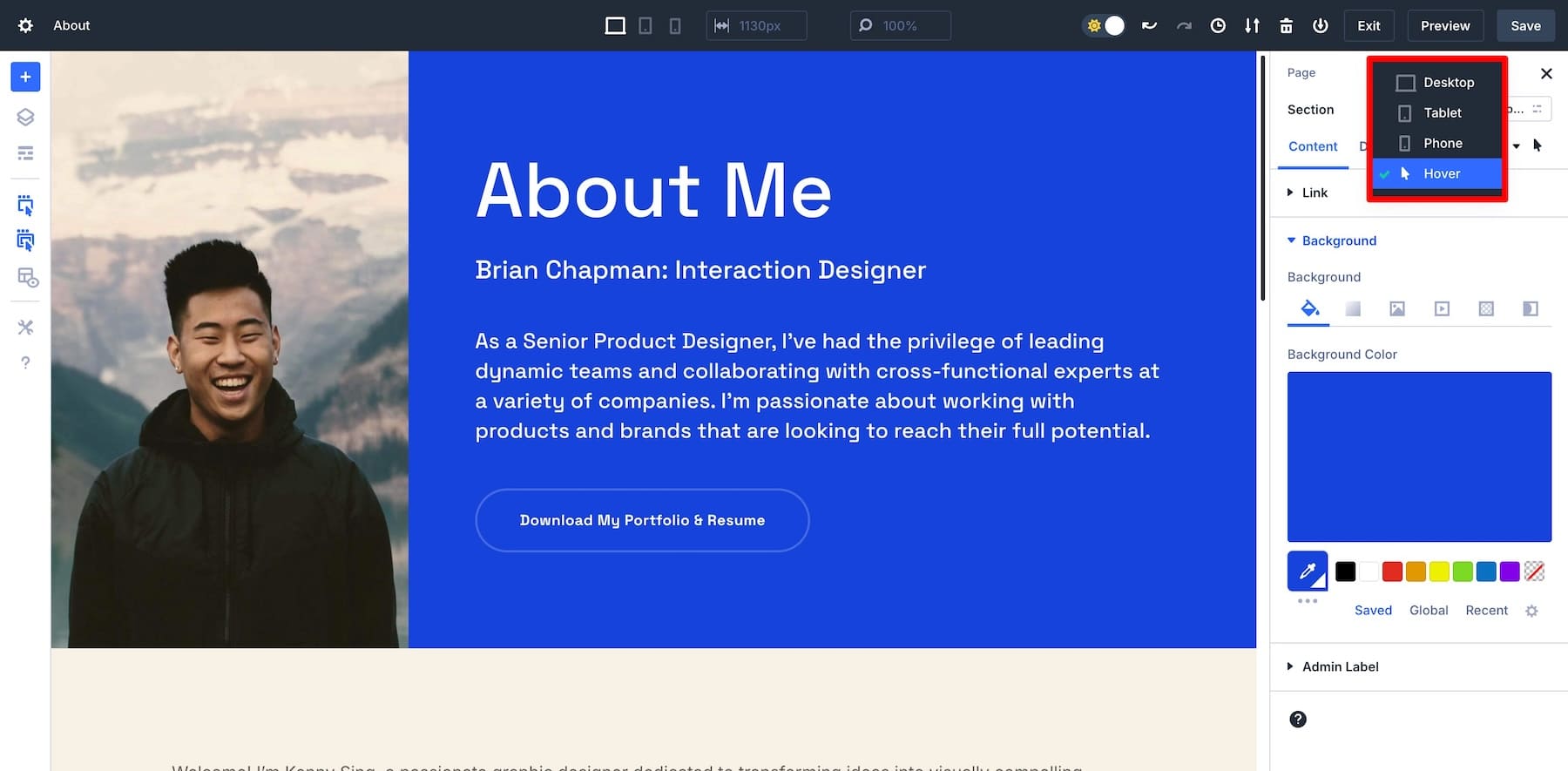Pick the red color swatch
This screenshot has width=1568, height=771.
1392,571
